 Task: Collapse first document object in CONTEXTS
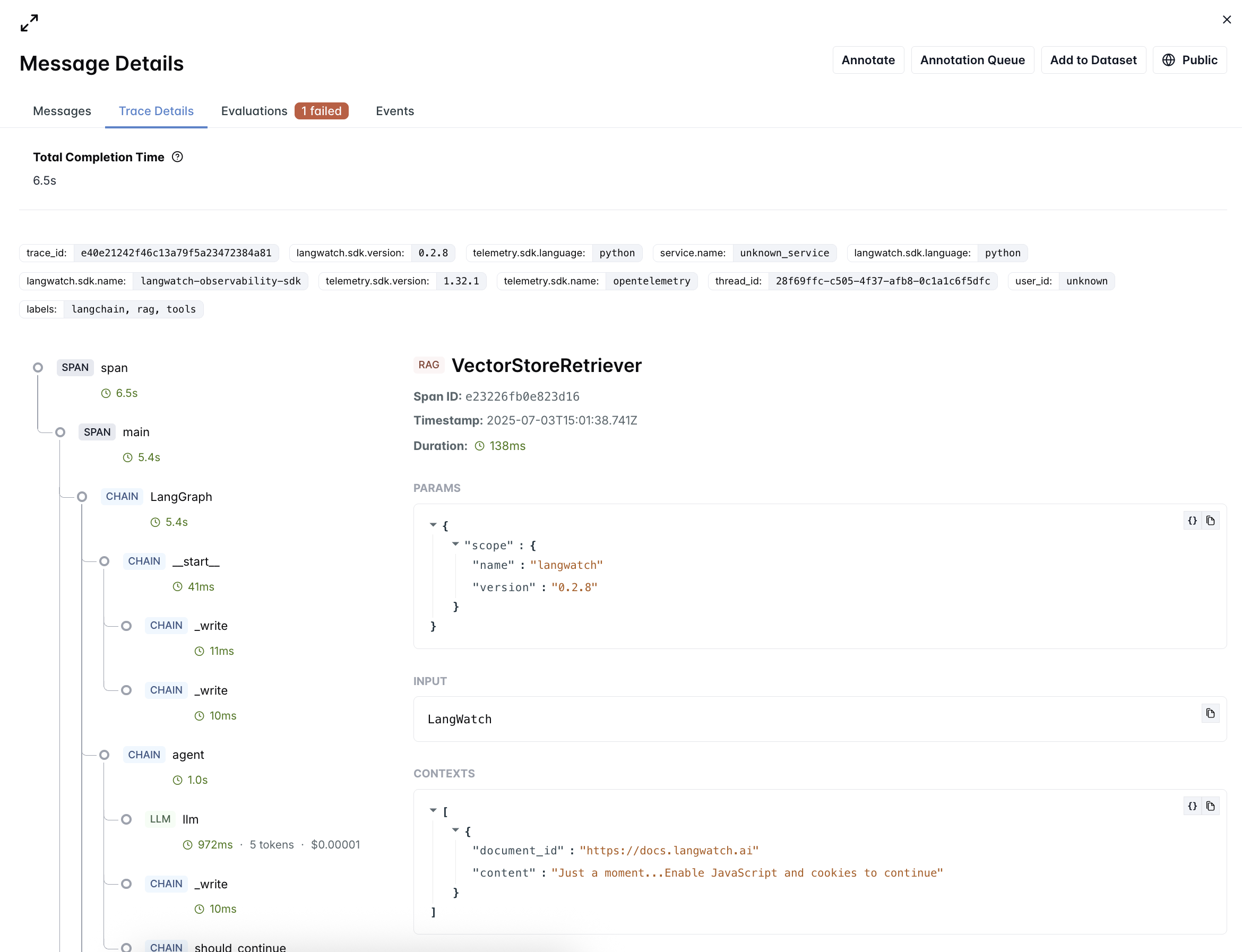pos(455,830)
